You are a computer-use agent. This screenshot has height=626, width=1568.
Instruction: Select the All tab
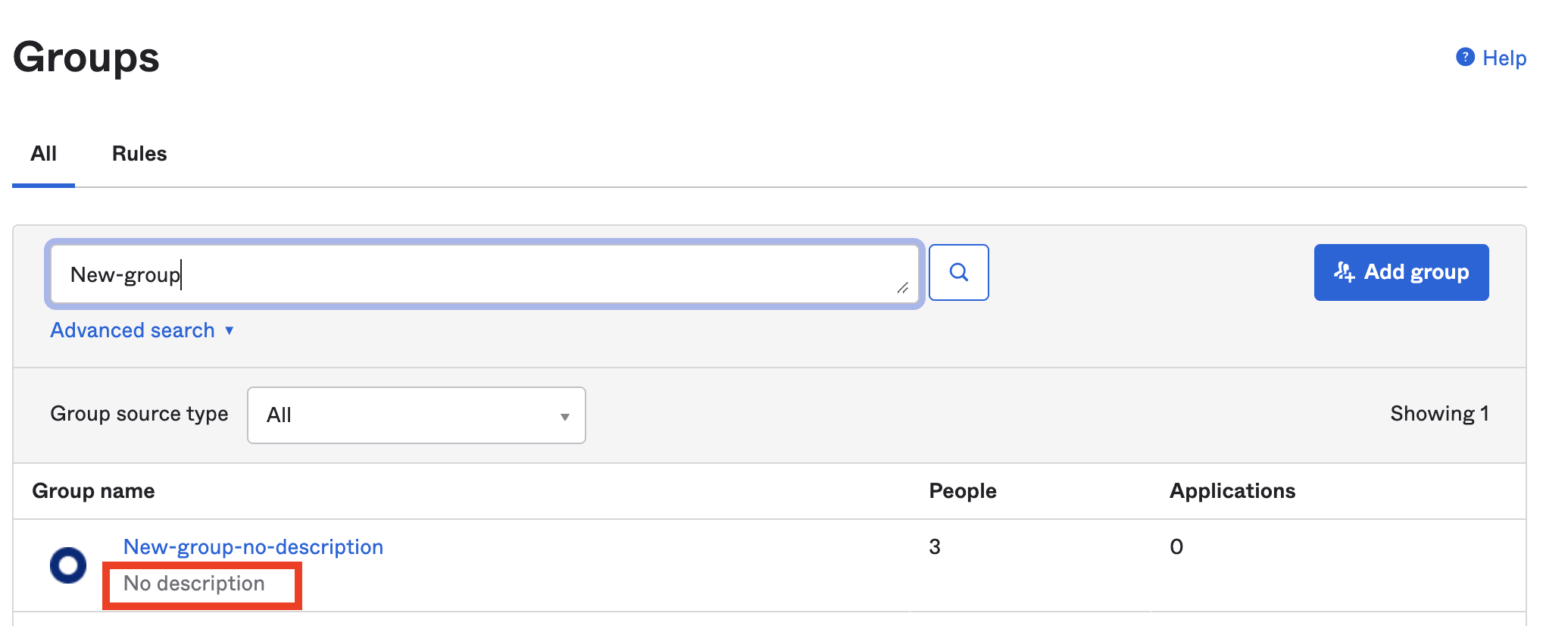43,153
